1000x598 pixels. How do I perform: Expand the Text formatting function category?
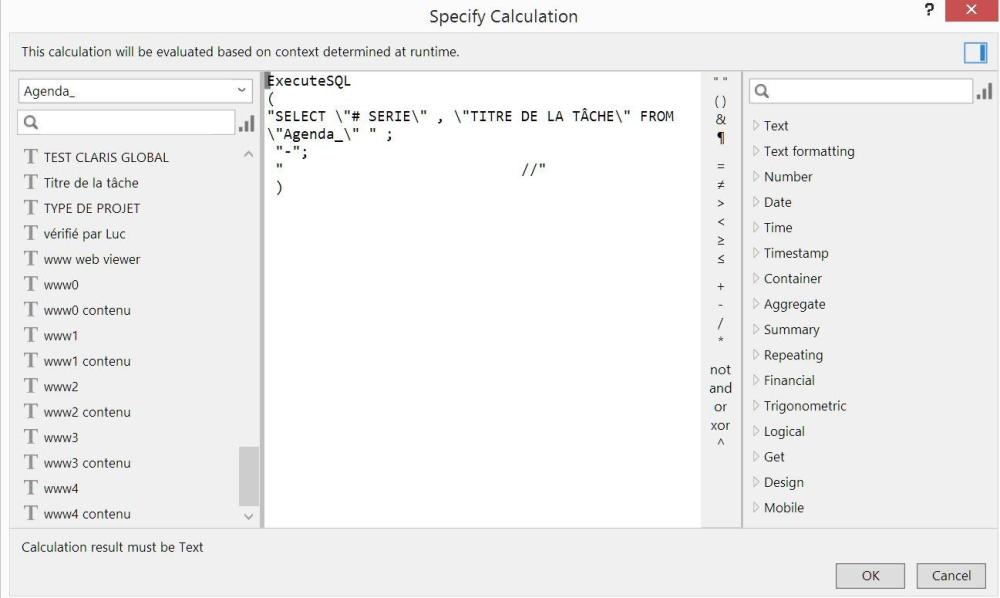coord(808,151)
